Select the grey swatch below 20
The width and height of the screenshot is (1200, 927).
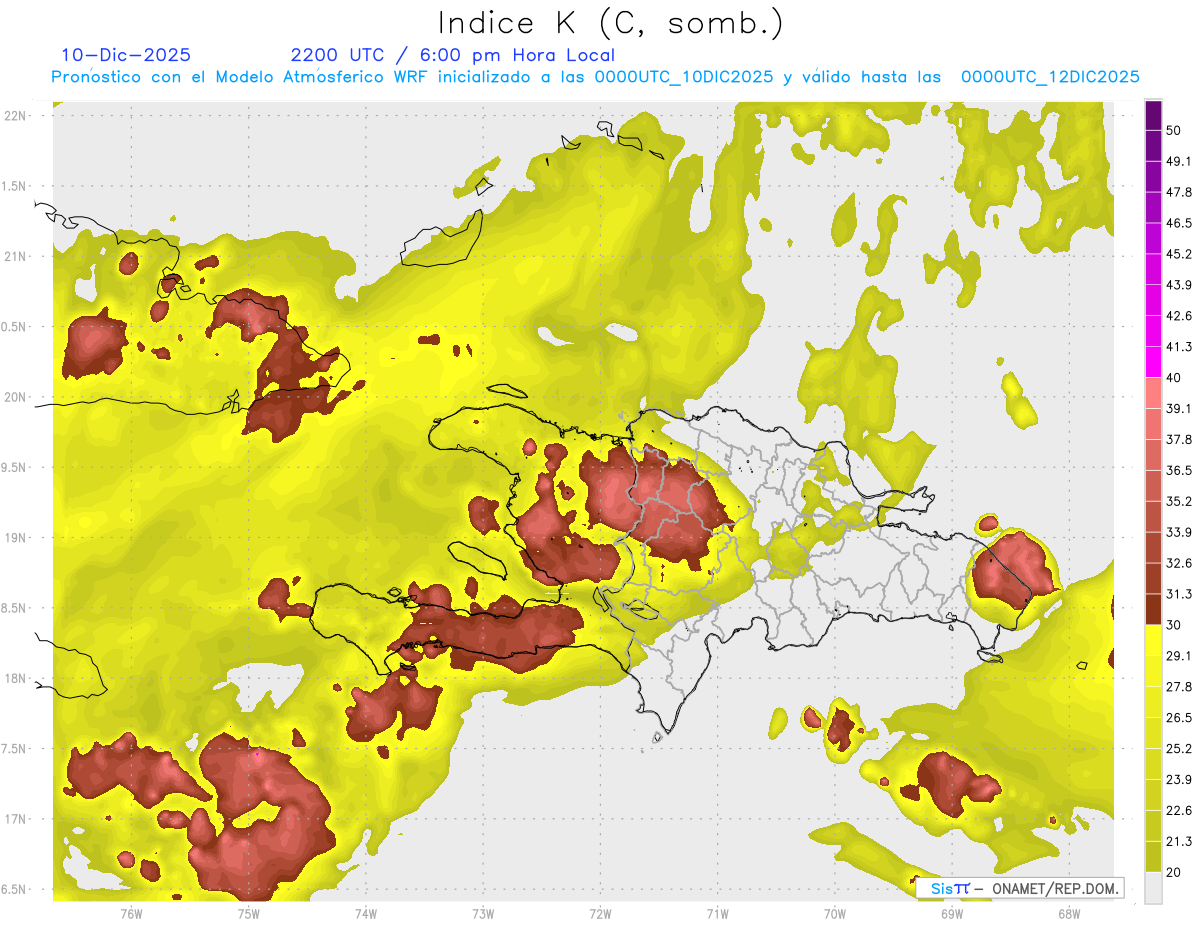pyautogui.click(x=1153, y=888)
